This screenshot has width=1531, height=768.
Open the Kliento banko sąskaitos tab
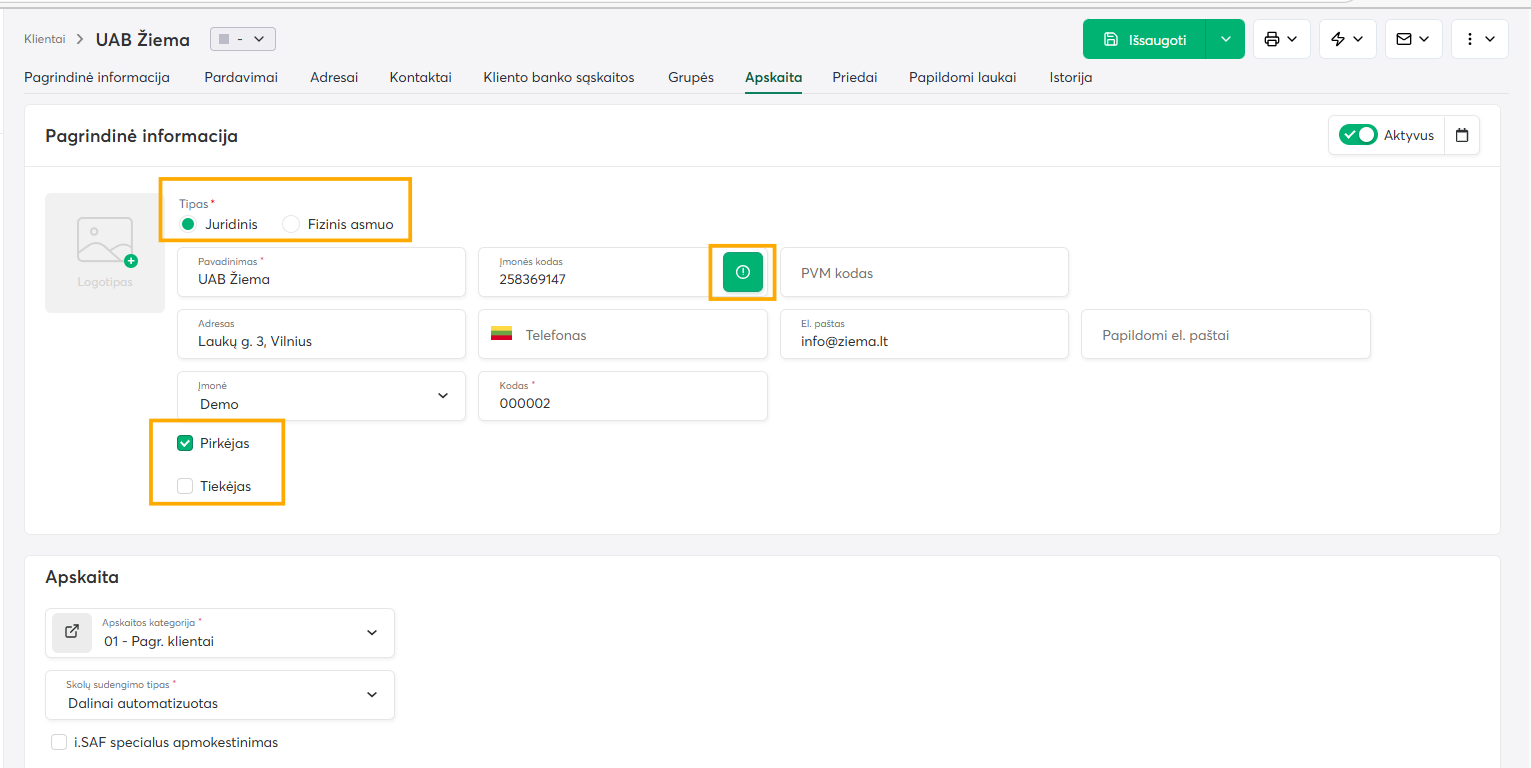[x=558, y=77]
